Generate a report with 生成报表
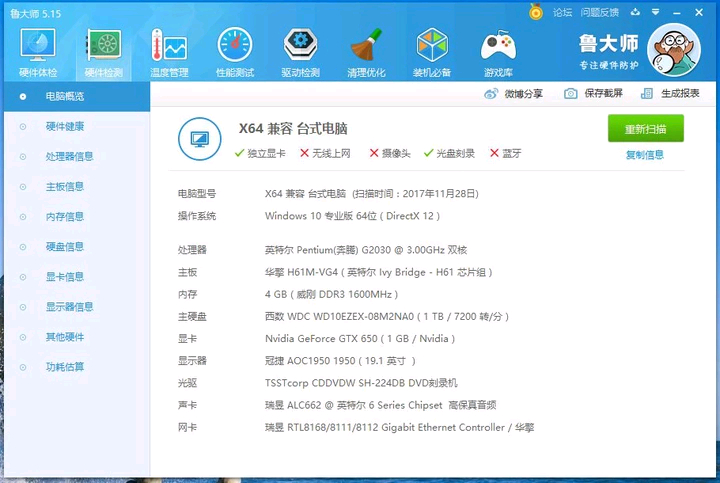This screenshot has height=483, width=720. 670,93
